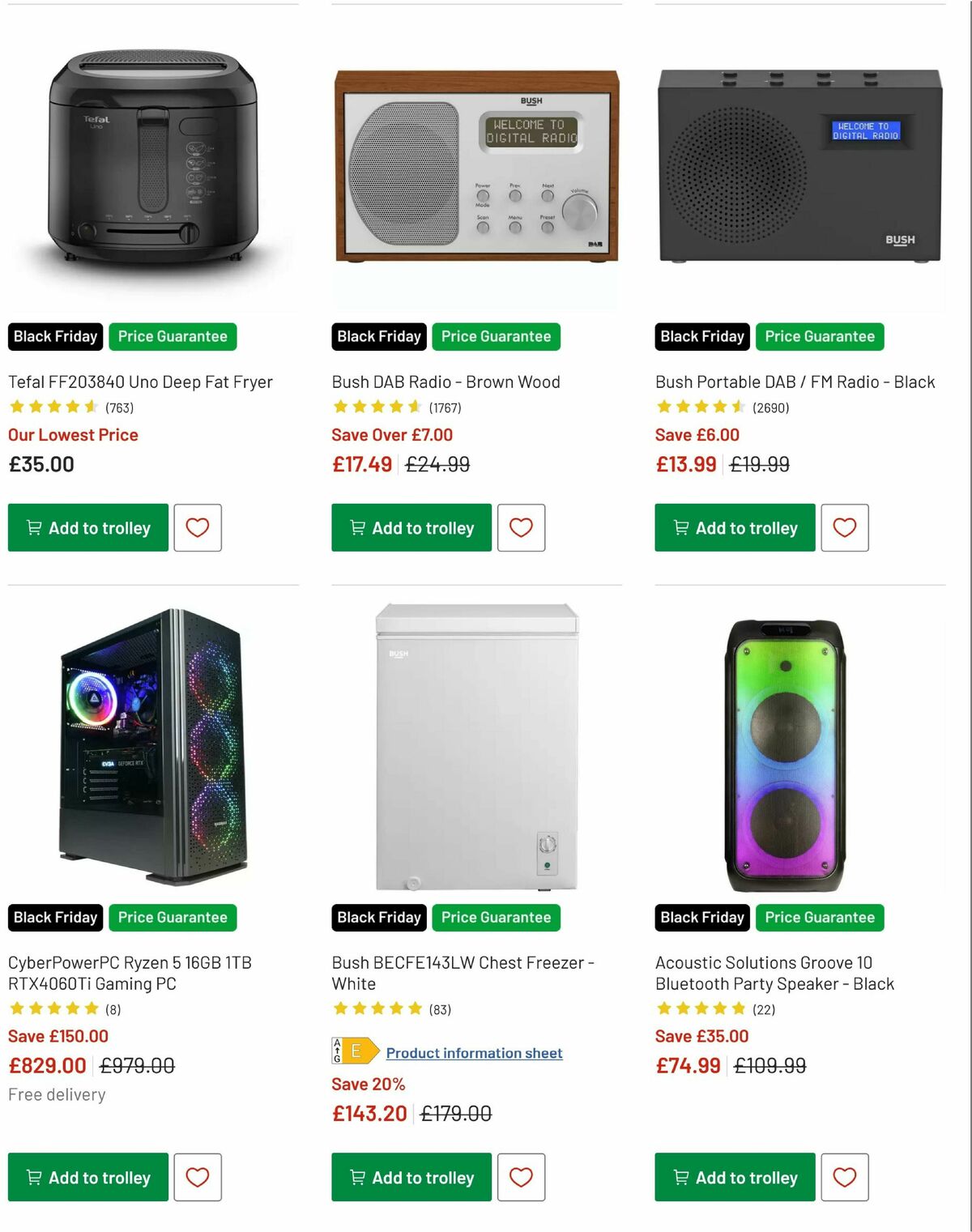972x1232 pixels.
Task: Click the energy rating E label for the freezer
Action: click(355, 1053)
